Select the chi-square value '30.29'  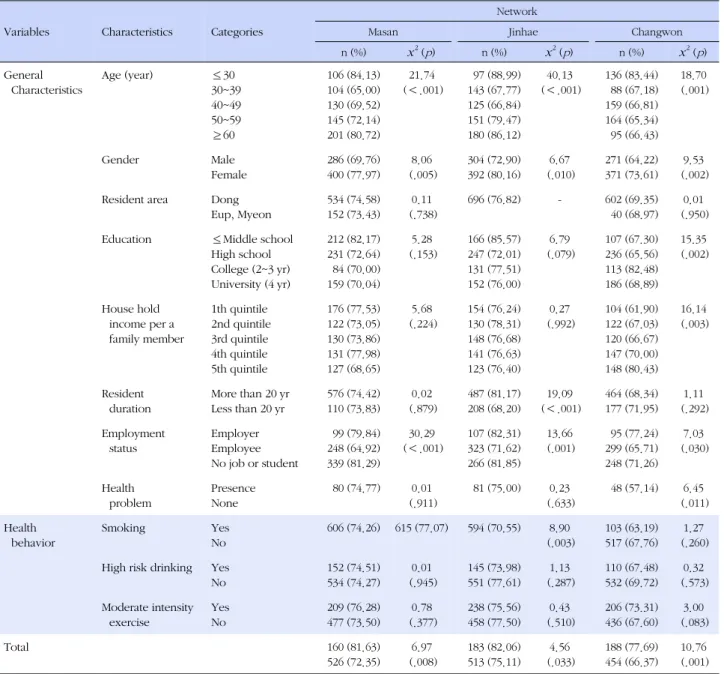pyautogui.click(x=422, y=433)
